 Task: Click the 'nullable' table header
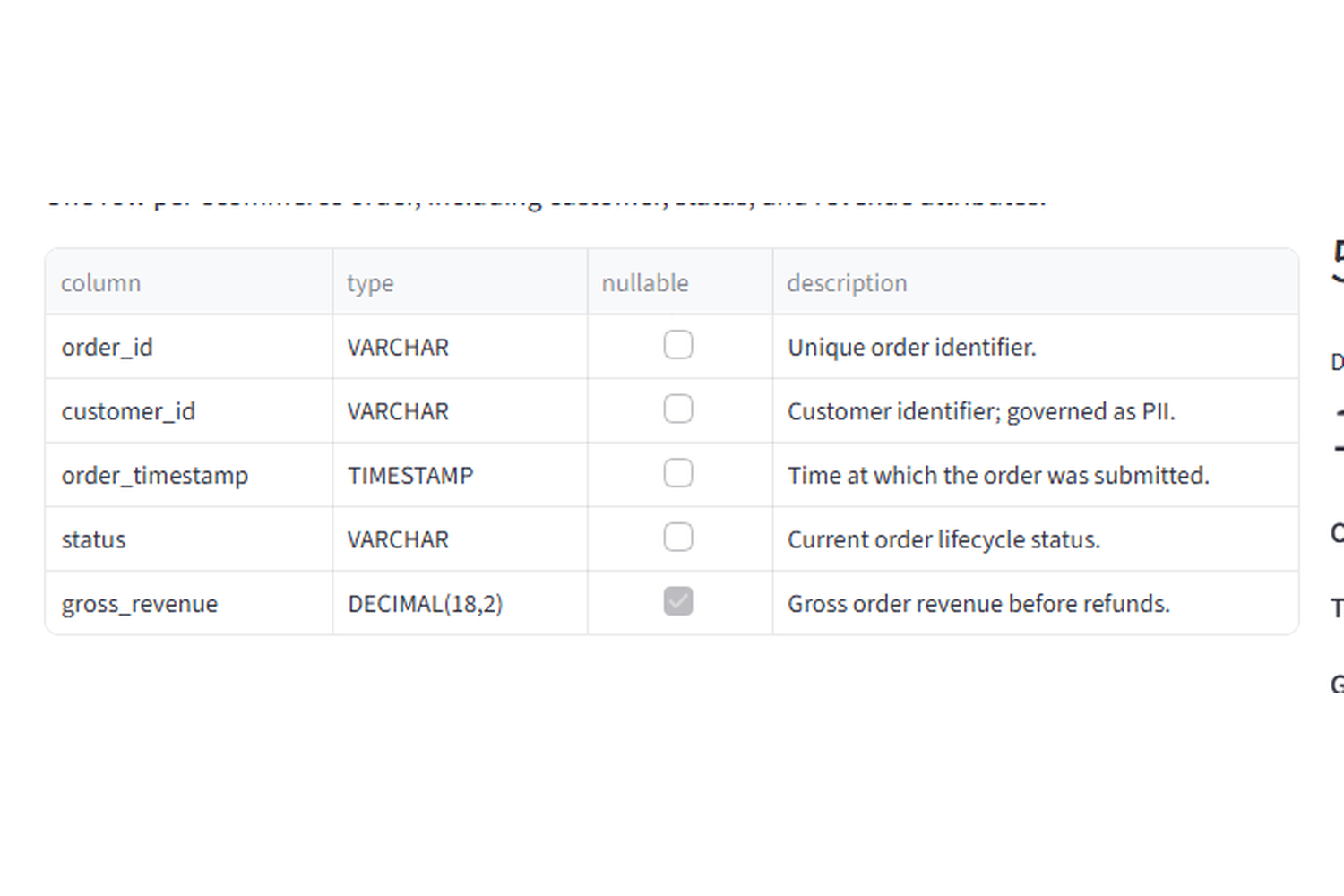[680, 282]
